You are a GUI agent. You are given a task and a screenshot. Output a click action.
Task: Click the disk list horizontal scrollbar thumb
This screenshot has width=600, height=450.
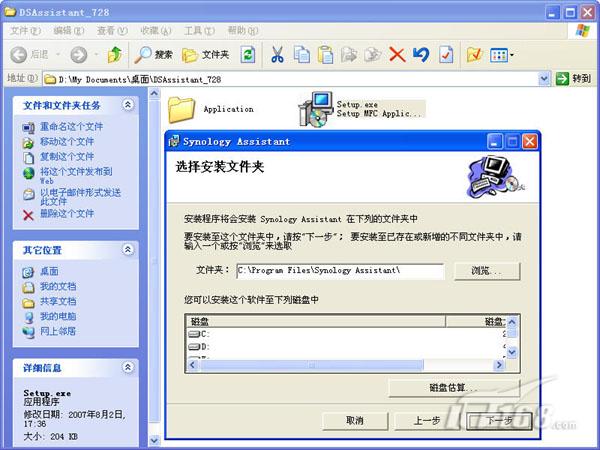312,365
